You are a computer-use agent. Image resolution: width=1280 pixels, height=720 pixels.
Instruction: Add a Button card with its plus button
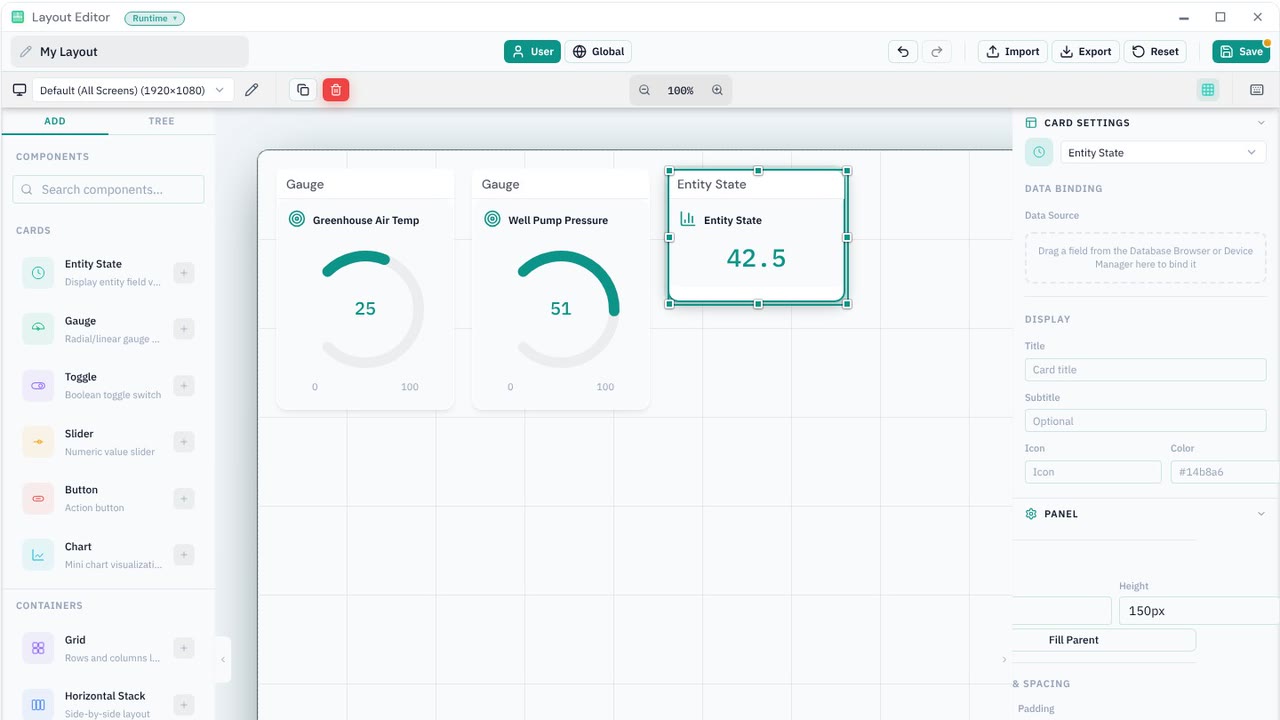click(183, 498)
